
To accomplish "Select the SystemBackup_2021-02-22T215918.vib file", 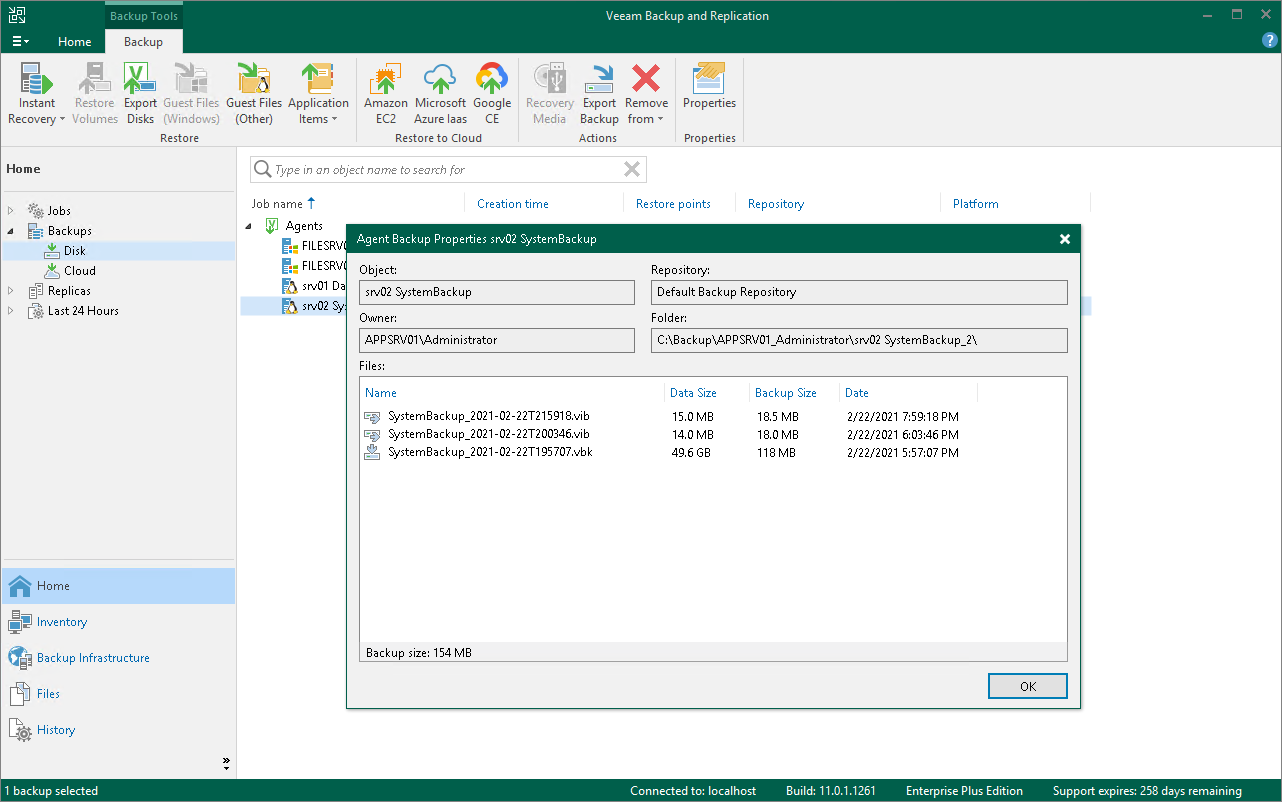I will (x=489, y=416).
